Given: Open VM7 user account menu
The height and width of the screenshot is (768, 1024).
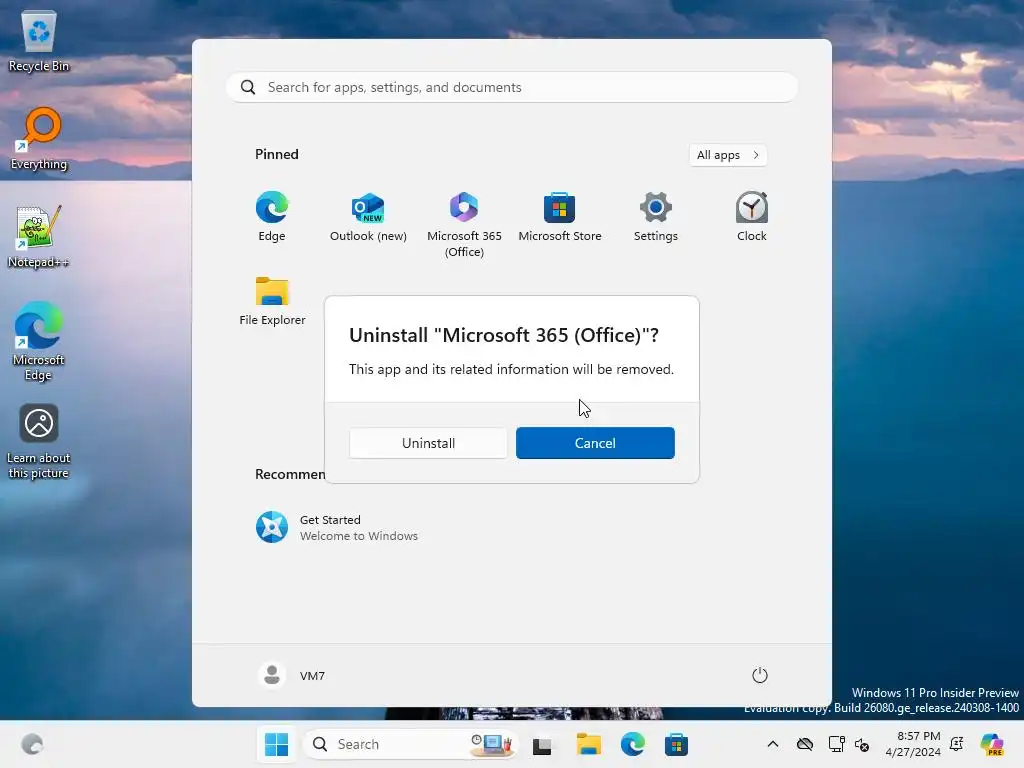Looking at the screenshot, I should 292,675.
